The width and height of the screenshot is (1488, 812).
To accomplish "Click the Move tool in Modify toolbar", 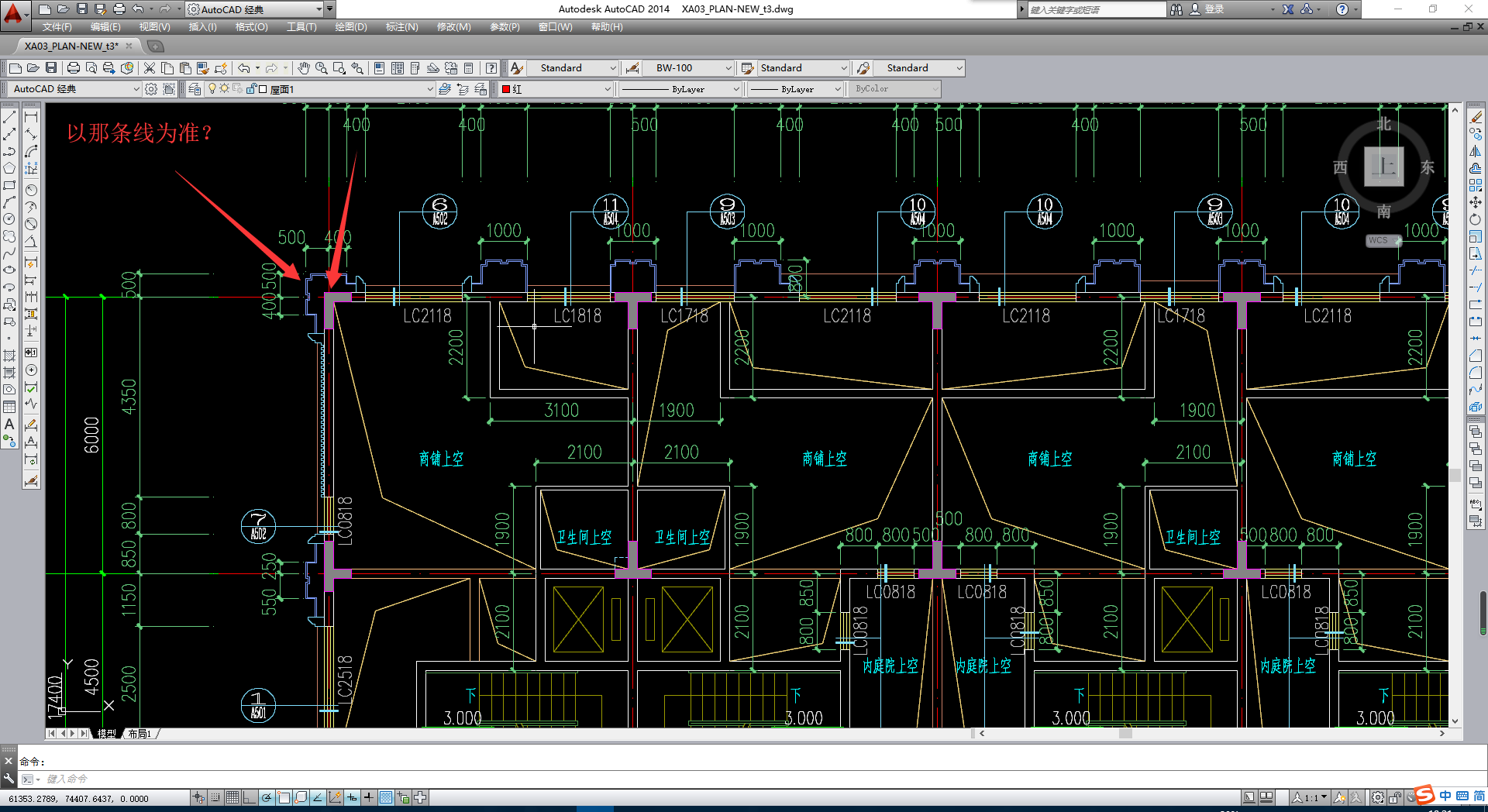I will click(1476, 202).
